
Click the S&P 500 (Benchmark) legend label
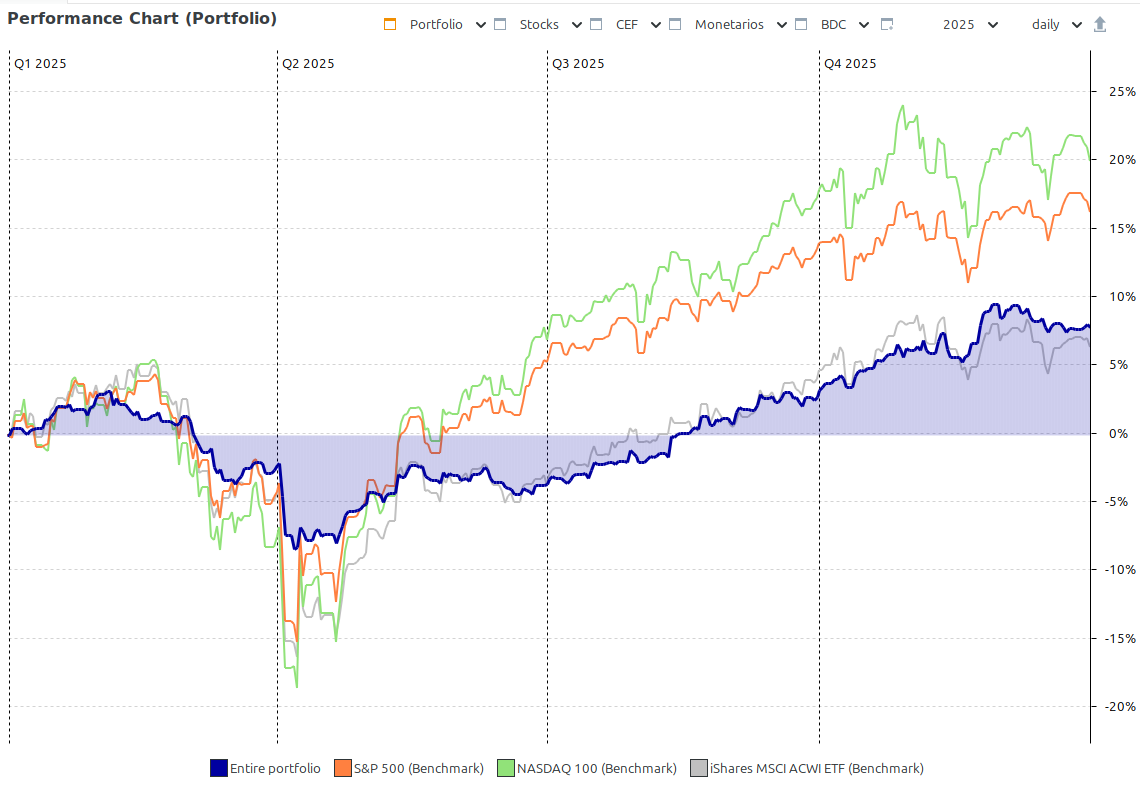click(418, 768)
